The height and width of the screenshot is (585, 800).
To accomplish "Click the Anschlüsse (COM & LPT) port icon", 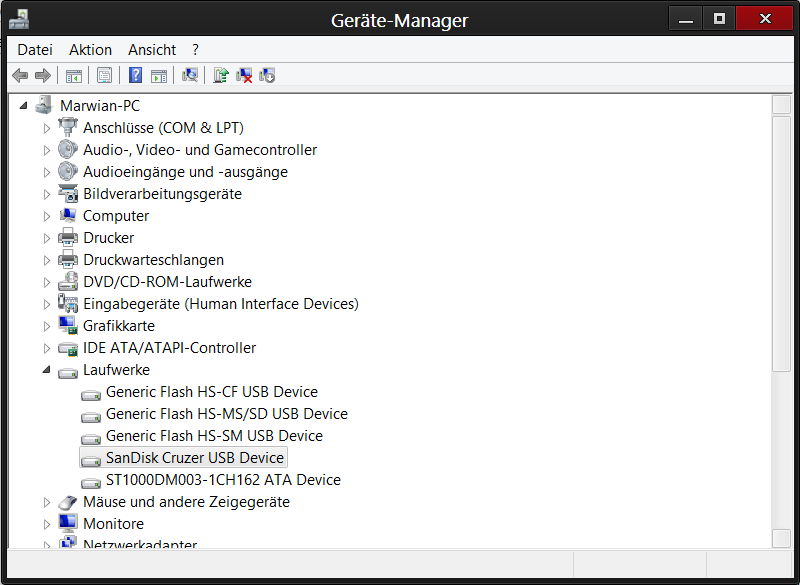I will [x=68, y=128].
